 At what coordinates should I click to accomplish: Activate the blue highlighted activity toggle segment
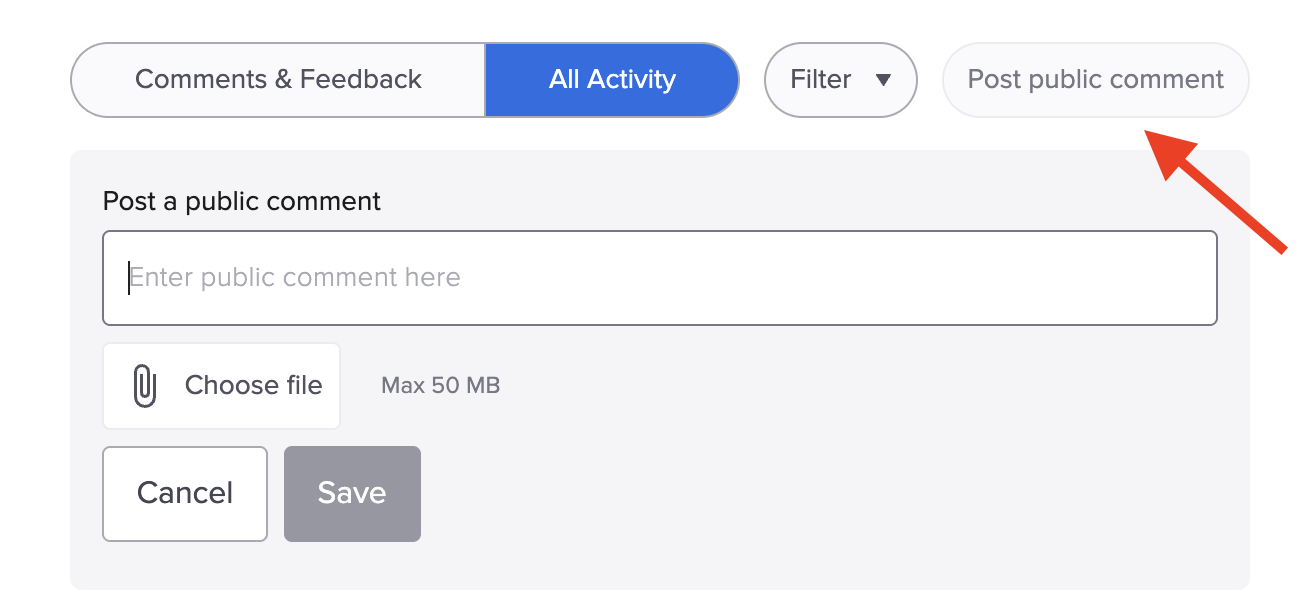coord(612,80)
